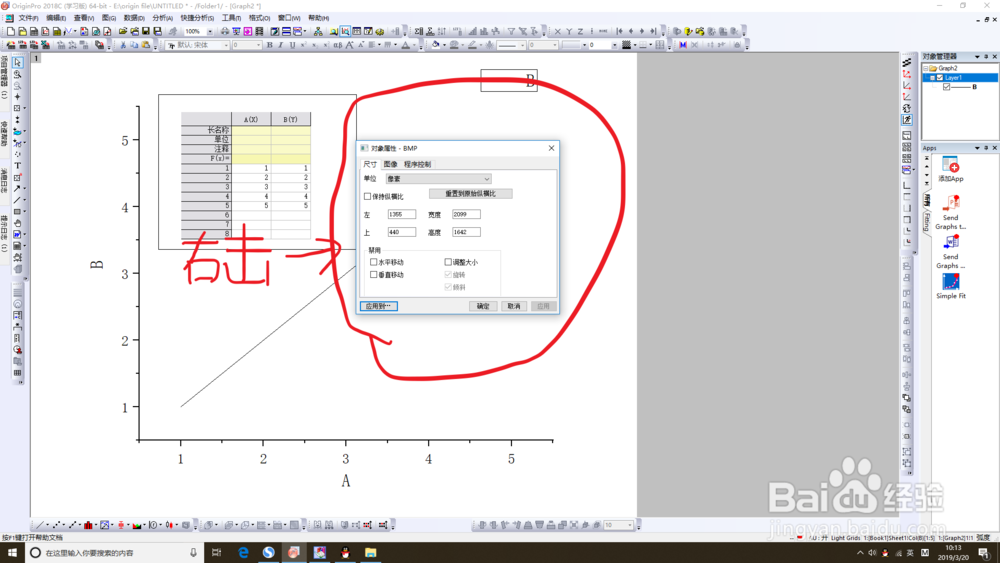The width and height of the screenshot is (1000, 563).
Task: Click the Greek symbols αβ icon
Action: coord(337,45)
